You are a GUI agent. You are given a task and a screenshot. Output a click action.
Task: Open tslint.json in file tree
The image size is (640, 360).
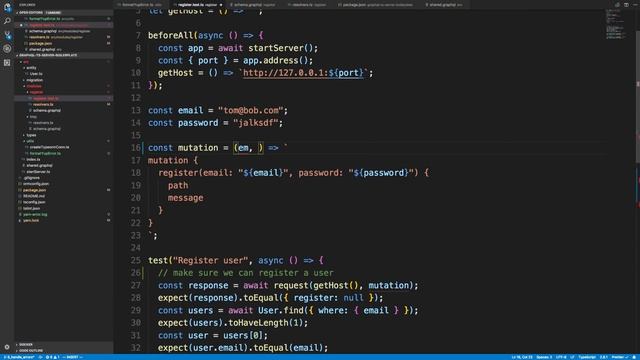point(31,209)
